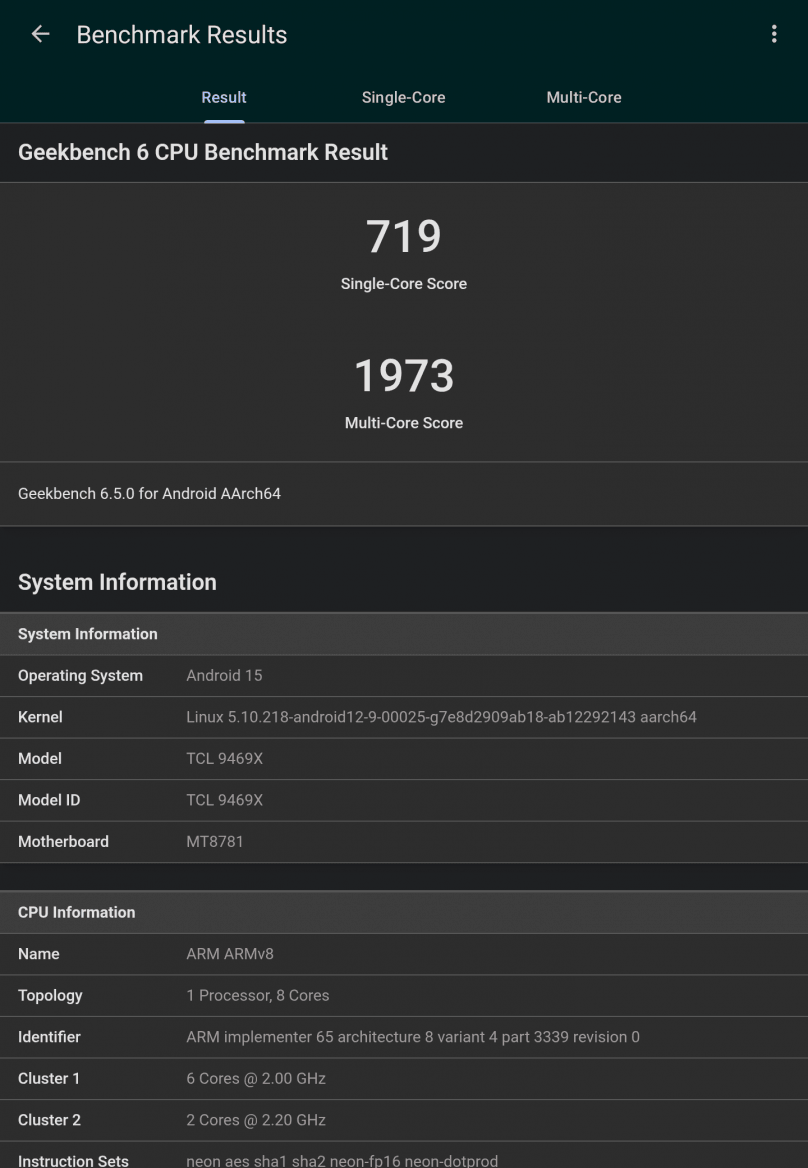Switch to the Multi-Core tab

(583, 97)
